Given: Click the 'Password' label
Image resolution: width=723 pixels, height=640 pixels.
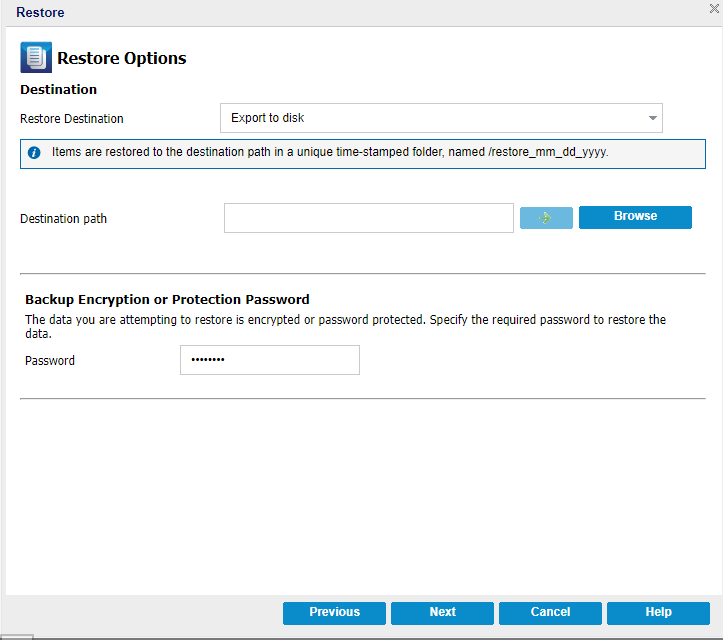Looking at the screenshot, I should click(50, 361).
